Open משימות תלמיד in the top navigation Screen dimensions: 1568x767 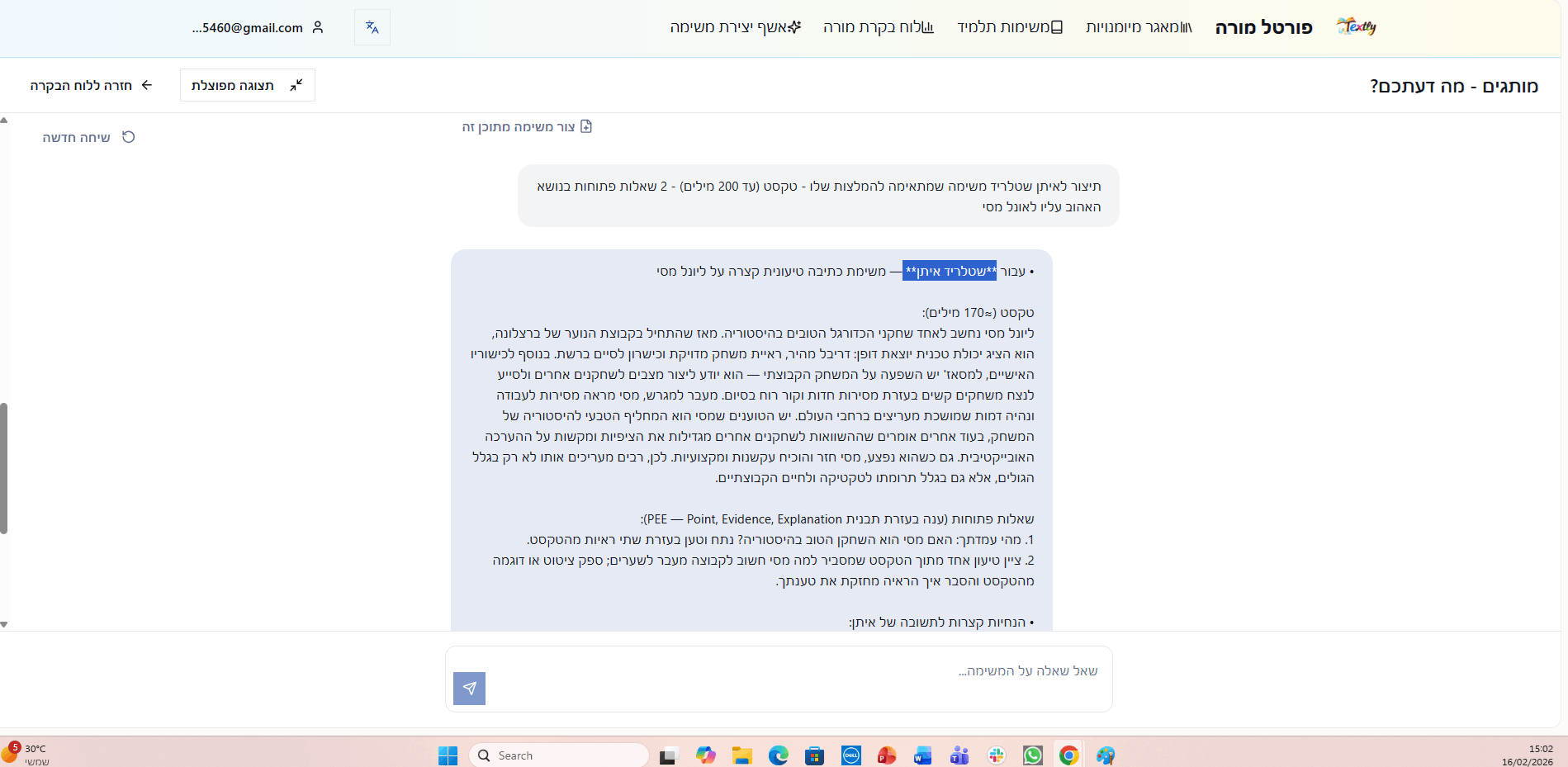coord(1010,27)
